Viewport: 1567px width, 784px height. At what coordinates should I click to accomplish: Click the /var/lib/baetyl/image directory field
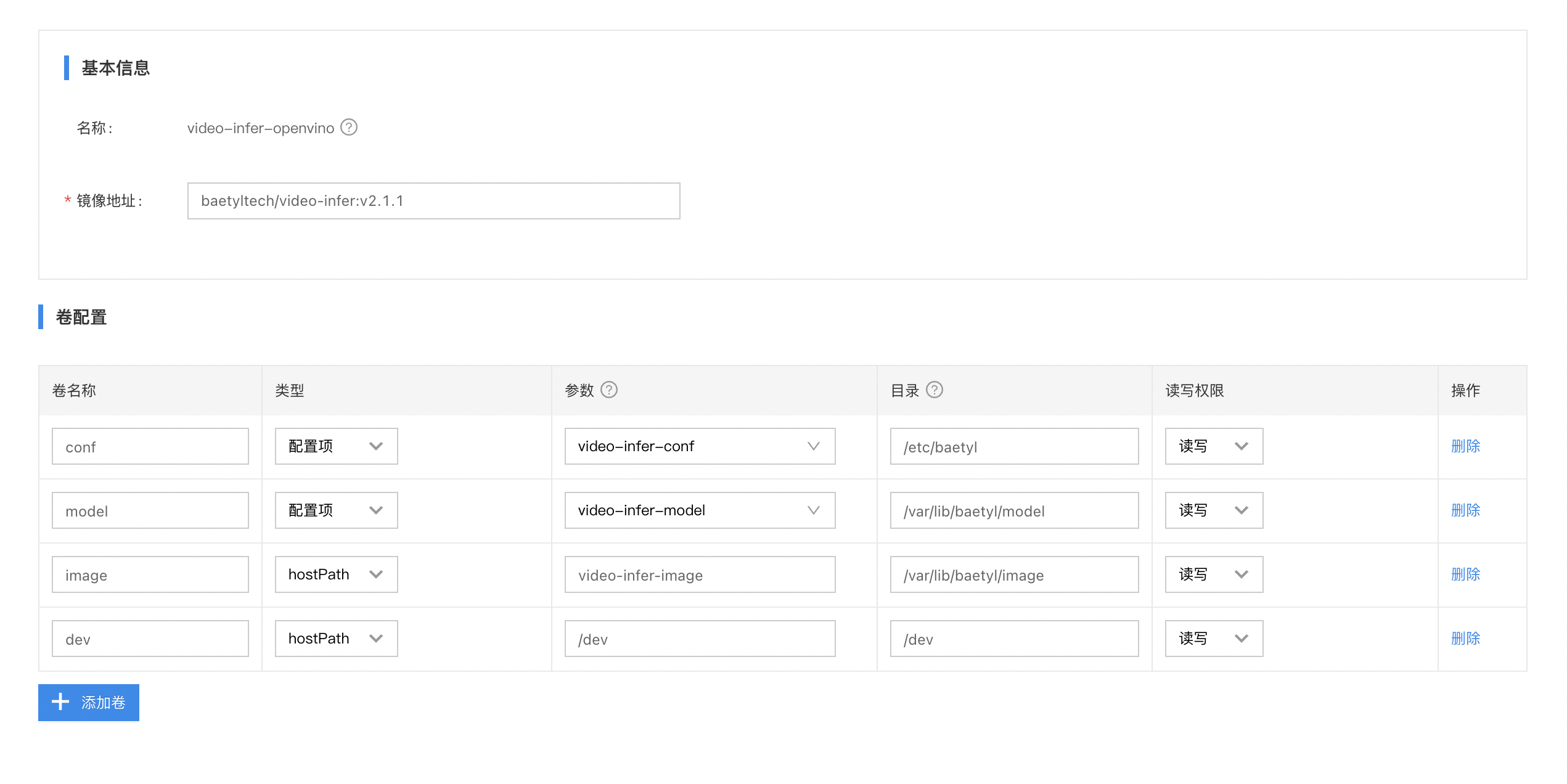coord(1014,574)
